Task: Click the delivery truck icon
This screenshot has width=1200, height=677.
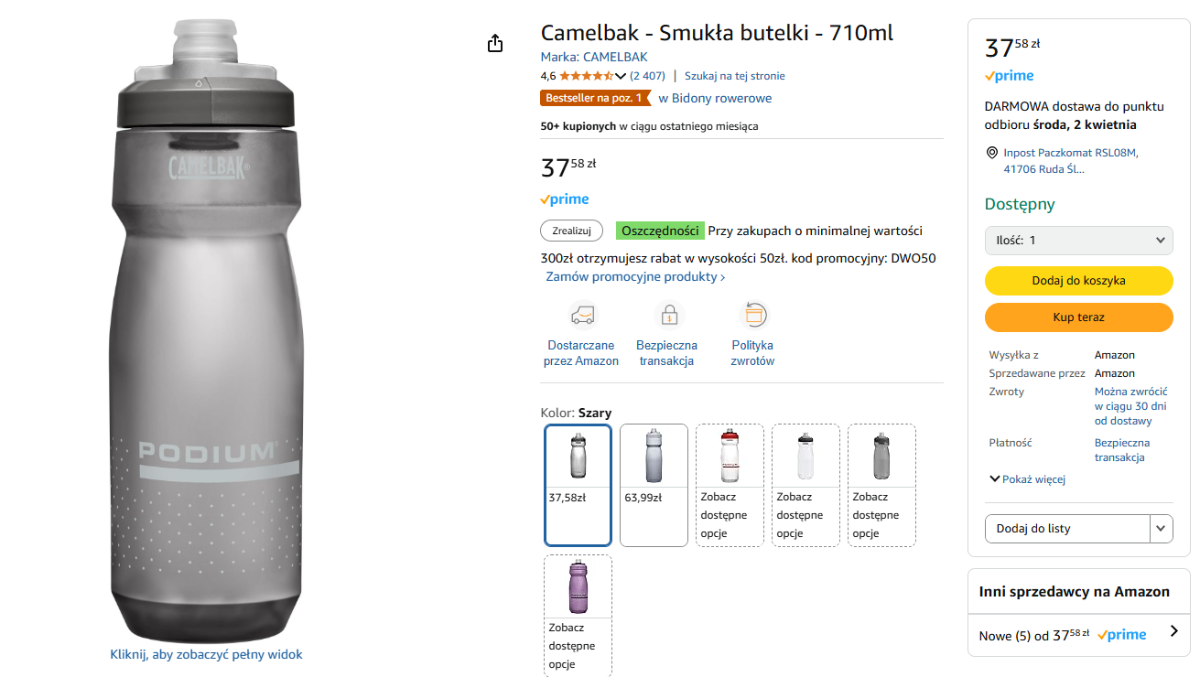Action: (x=581, y=315)
